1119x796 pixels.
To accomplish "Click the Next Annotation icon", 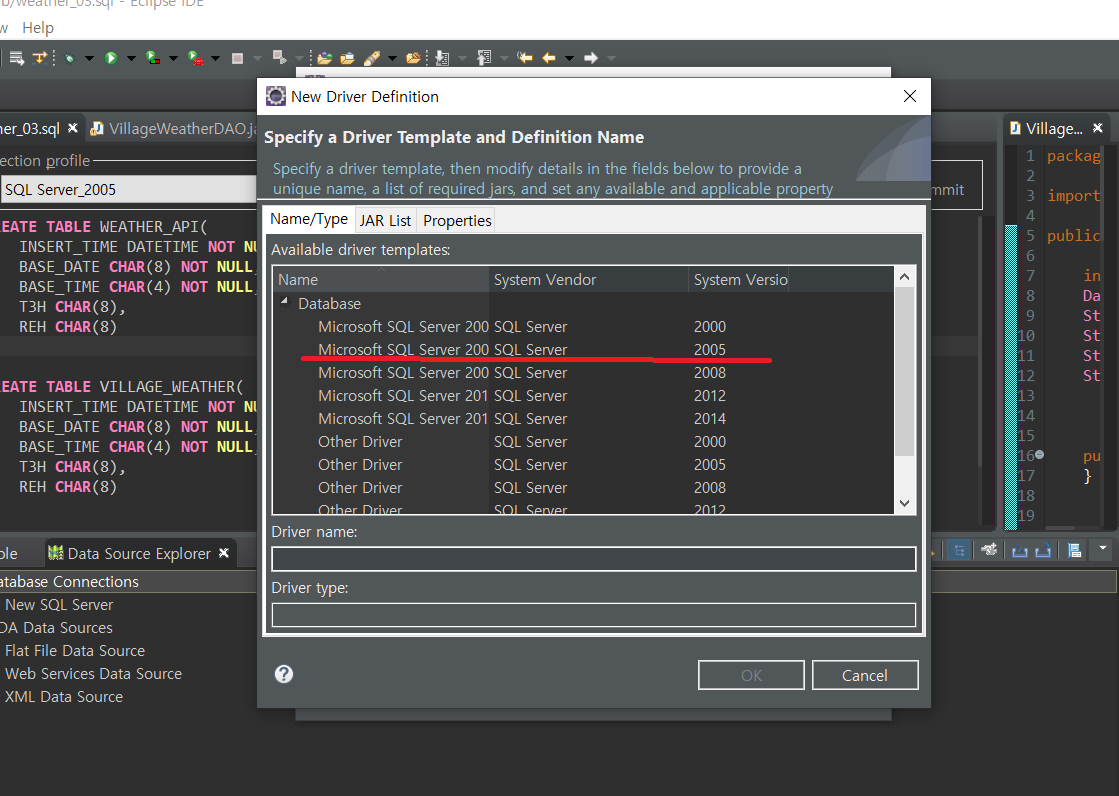I will pos(442,59).
